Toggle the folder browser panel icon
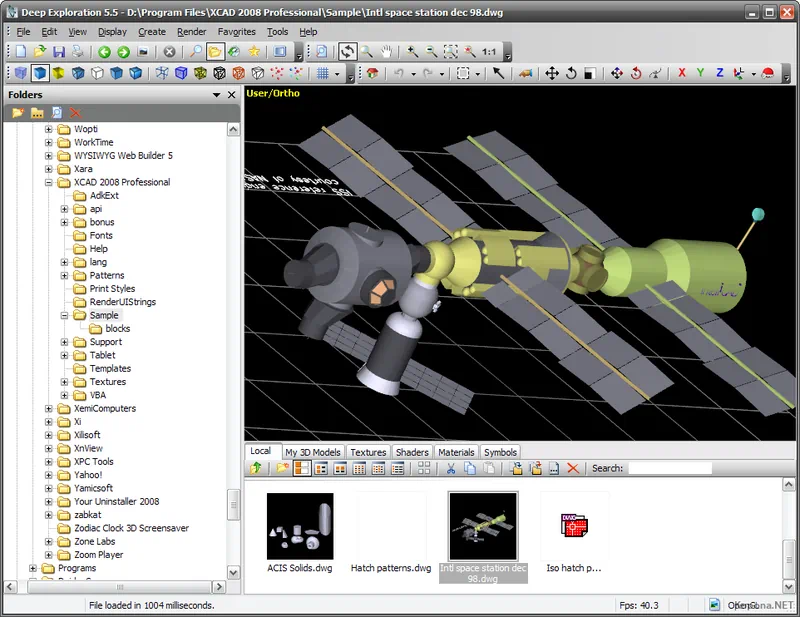This screenshot has height=617, width=800. [214, 52]
